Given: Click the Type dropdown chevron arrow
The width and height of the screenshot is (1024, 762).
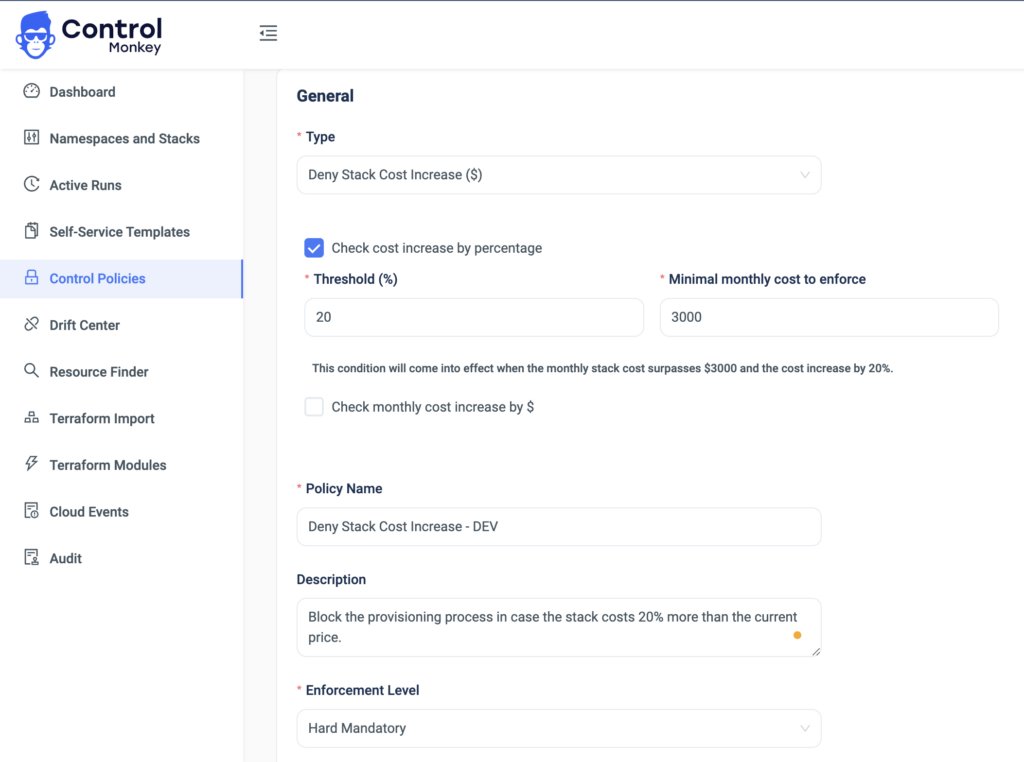Looking at the screenshot, I should [x=805, y=175].
